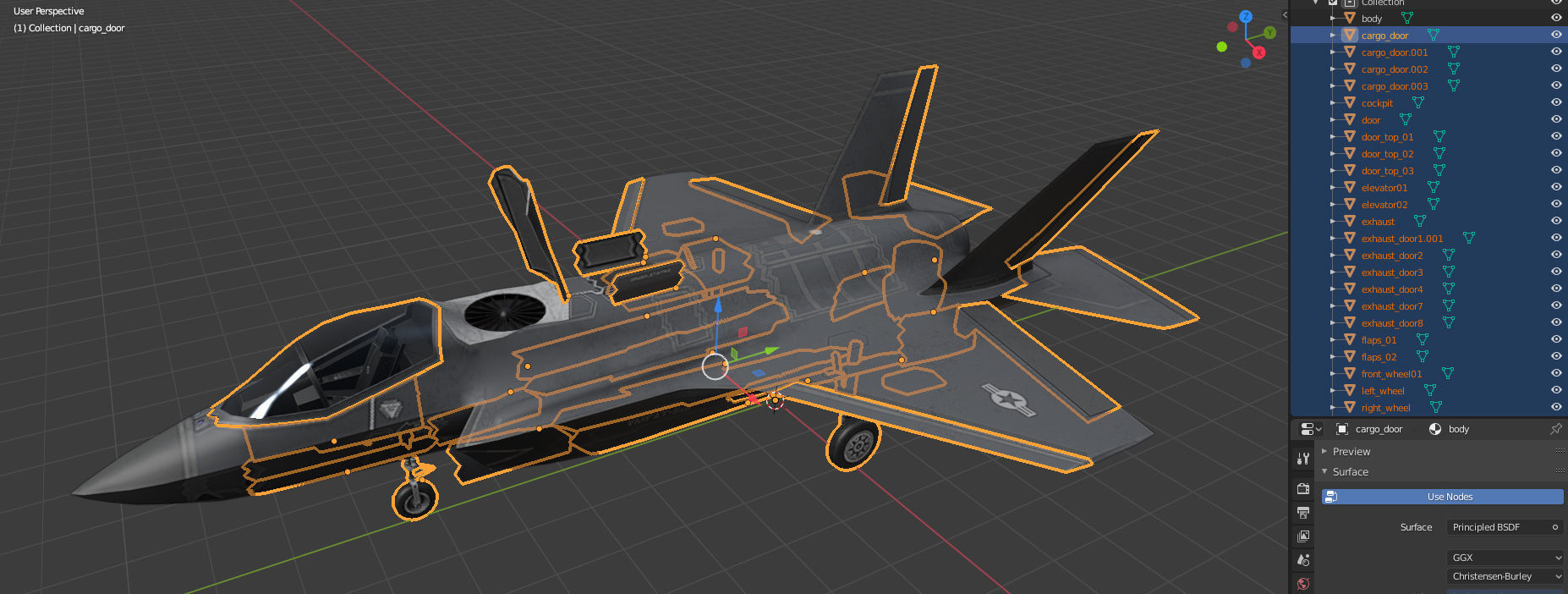Click the mesh data icon beside exhaust_door1.001
The width and height of the screenshot is (1568, 594).
(x=1469, y=238)
